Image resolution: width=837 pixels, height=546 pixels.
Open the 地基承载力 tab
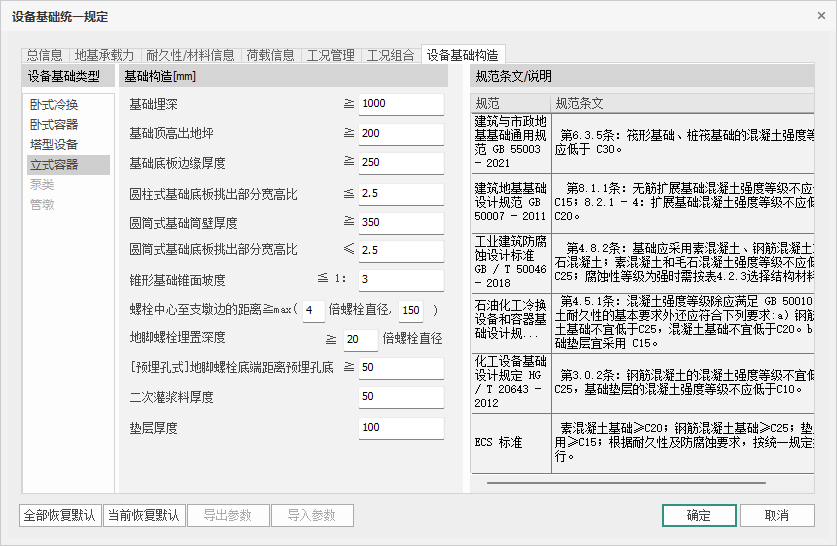coord(105,55)
